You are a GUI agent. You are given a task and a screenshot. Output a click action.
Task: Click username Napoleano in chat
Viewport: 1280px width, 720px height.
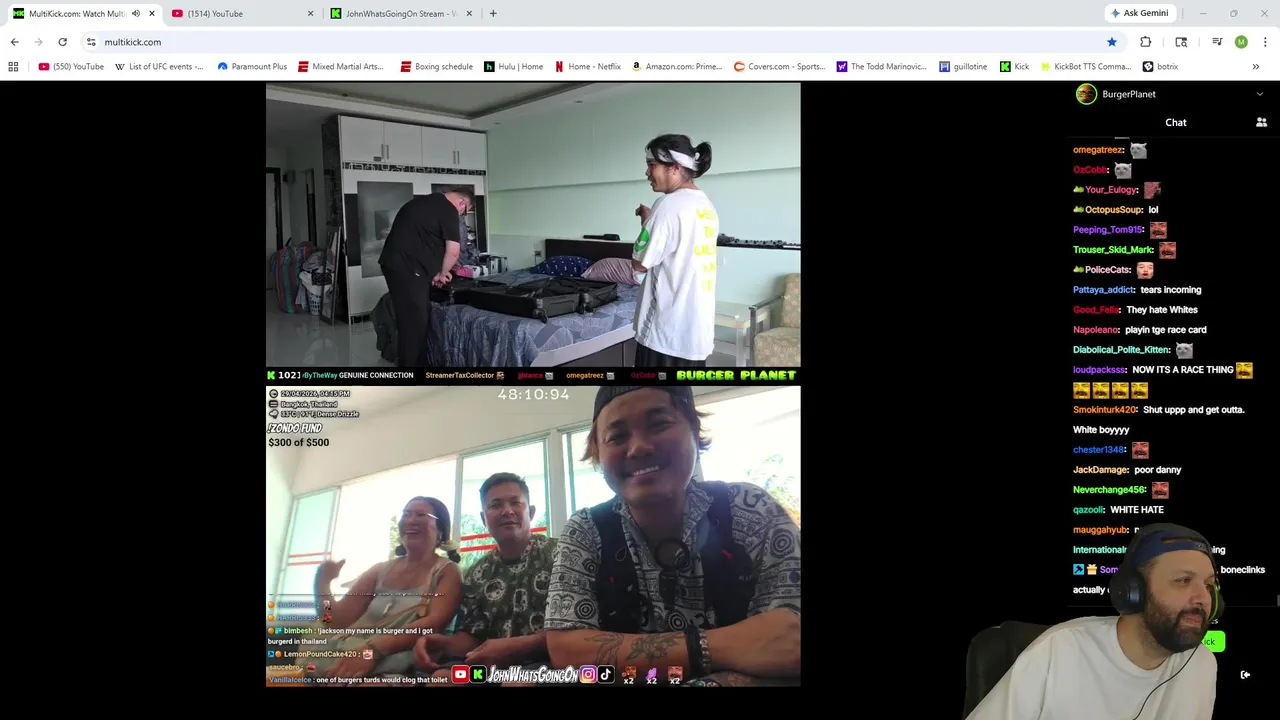click(1096, 330)
